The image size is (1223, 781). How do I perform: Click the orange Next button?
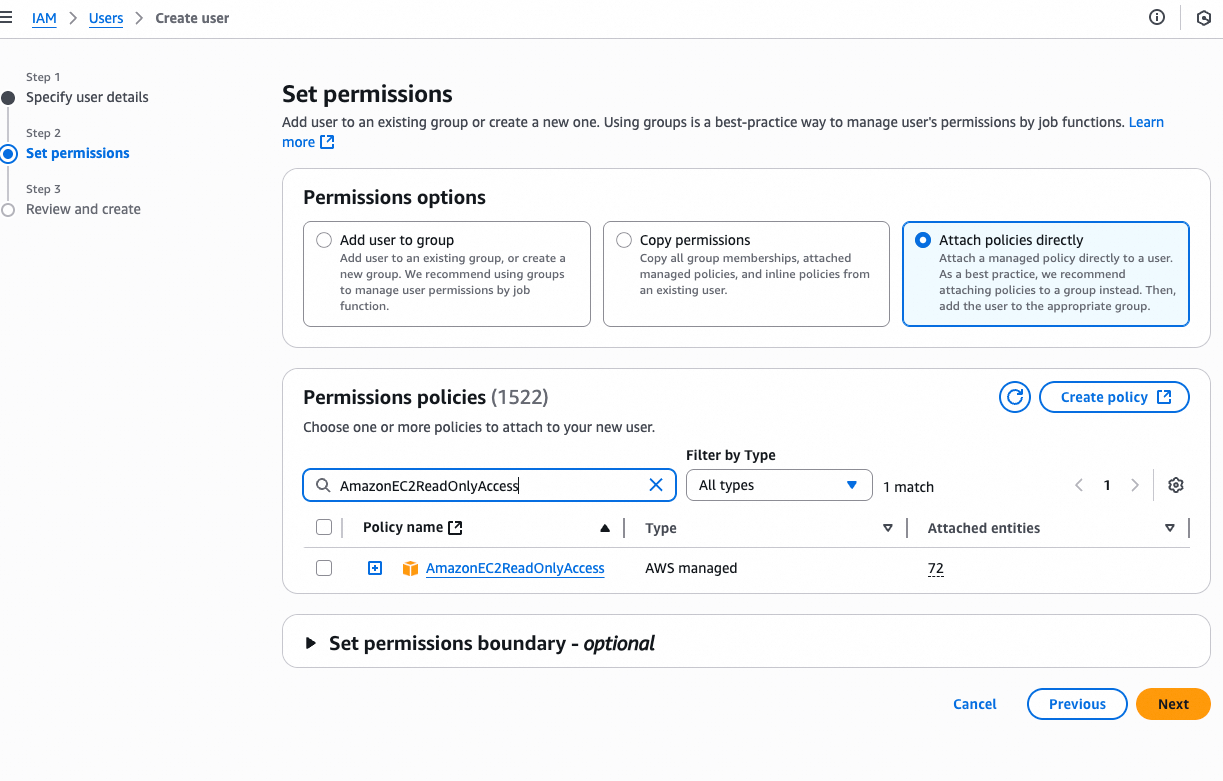[x=1173, y=704]
